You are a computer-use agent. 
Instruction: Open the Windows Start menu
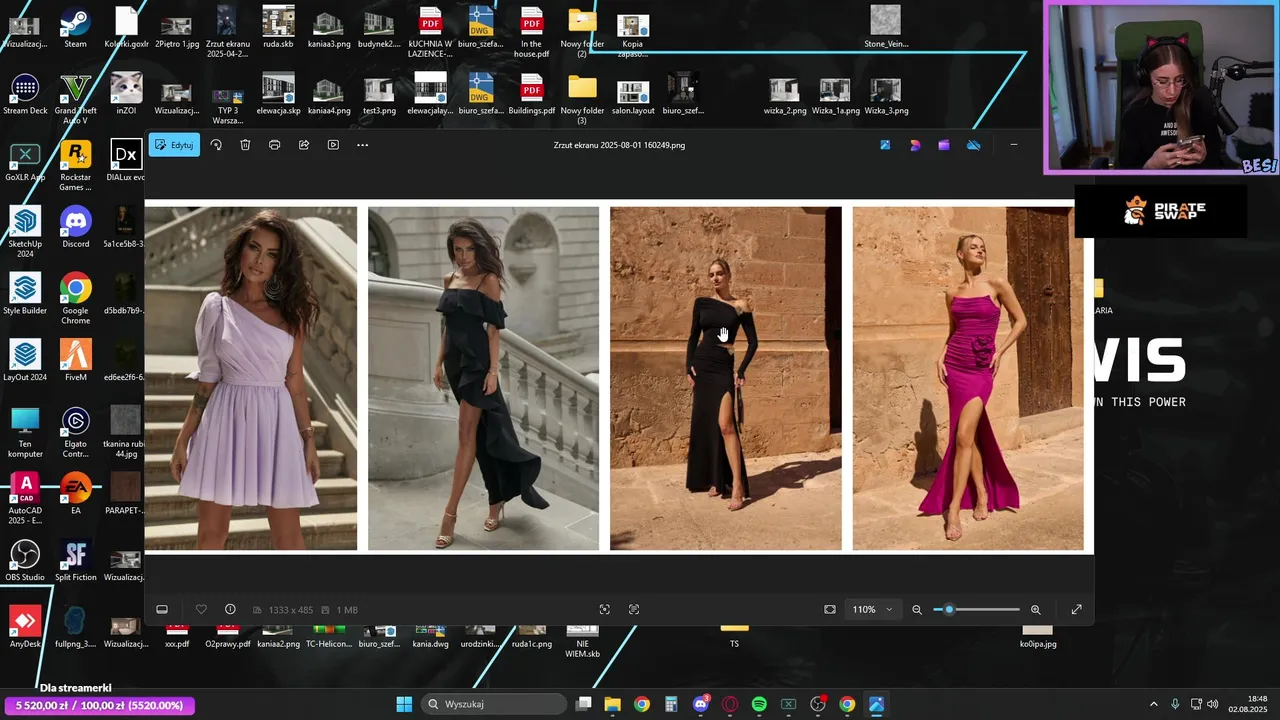click(404, 704)
